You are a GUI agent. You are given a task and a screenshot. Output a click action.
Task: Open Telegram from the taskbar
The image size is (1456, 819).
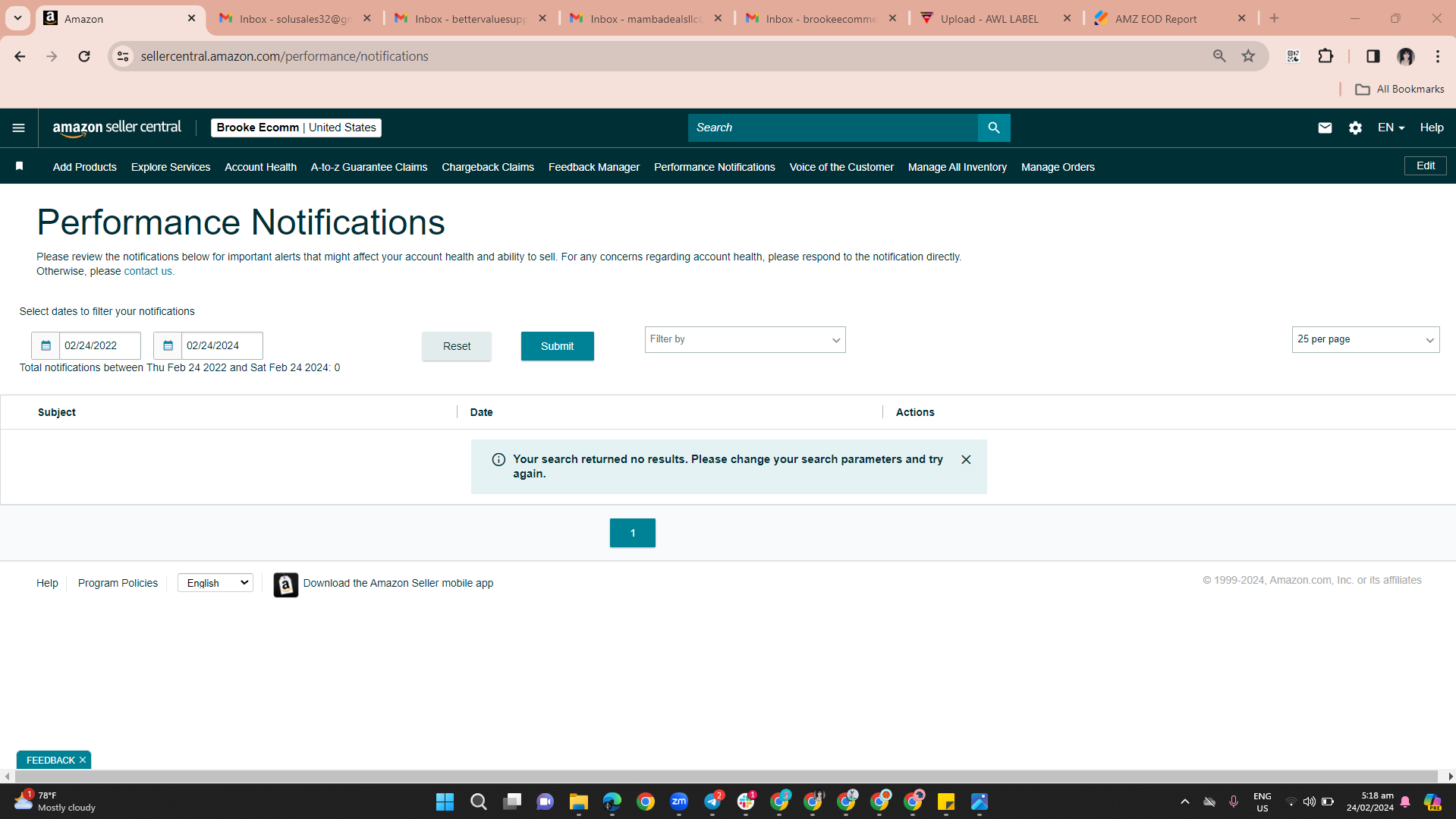click(712, 802)
